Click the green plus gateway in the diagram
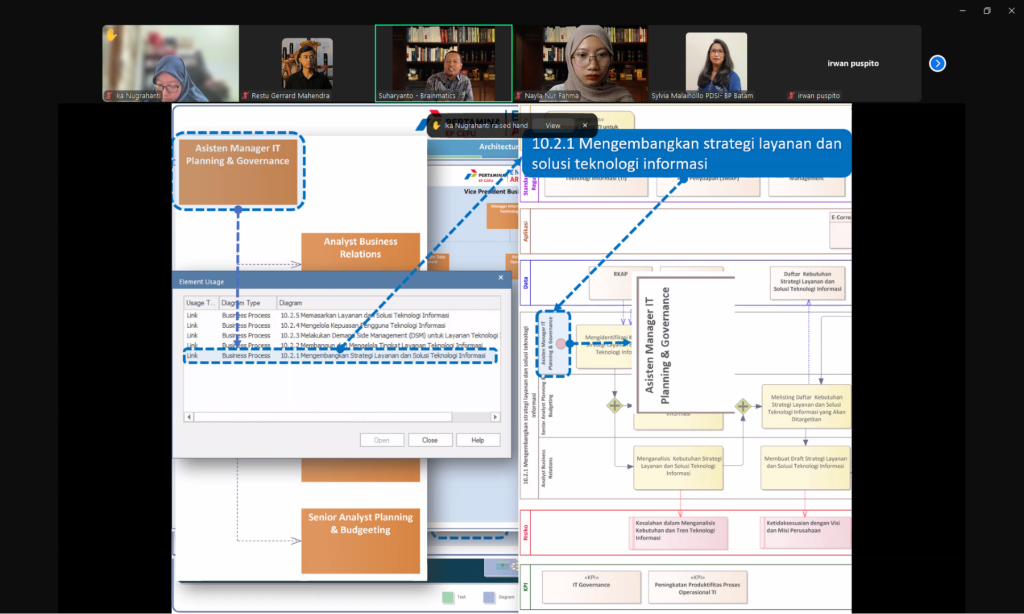The height and width of the screenshot is (614, 1024). [614, 405]
